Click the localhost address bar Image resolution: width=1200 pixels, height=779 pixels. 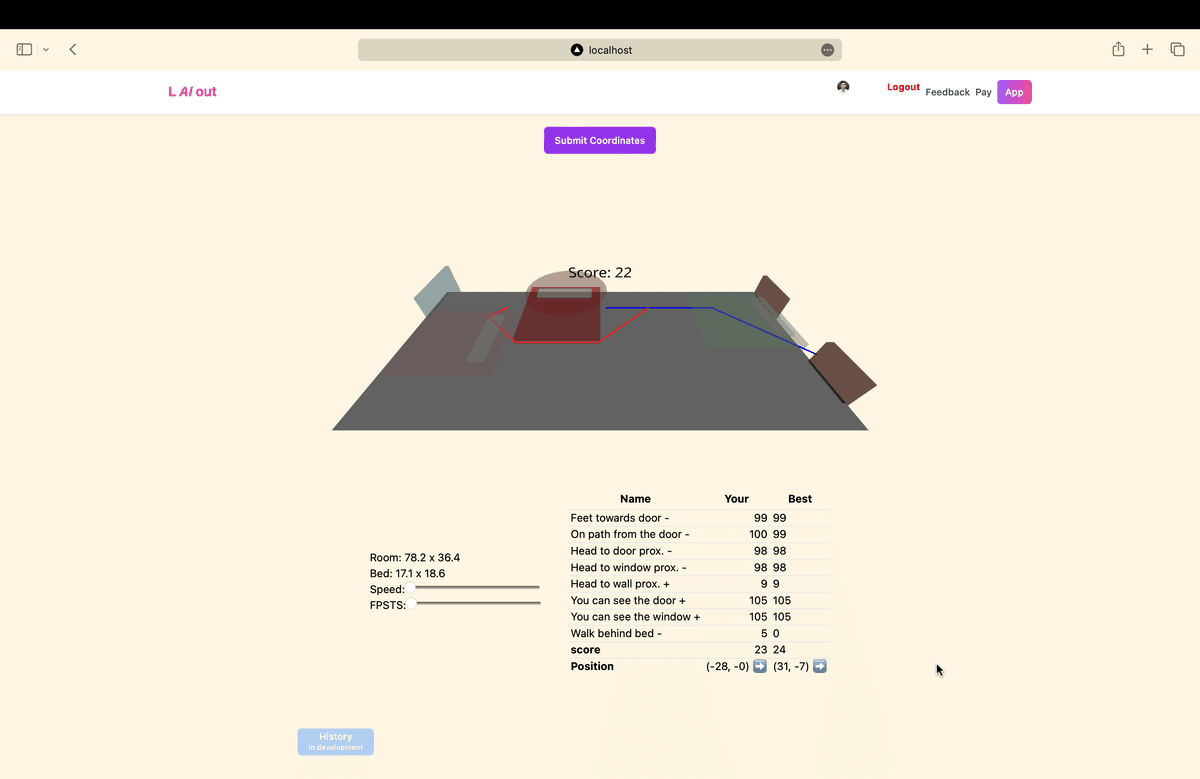[600, 49]
